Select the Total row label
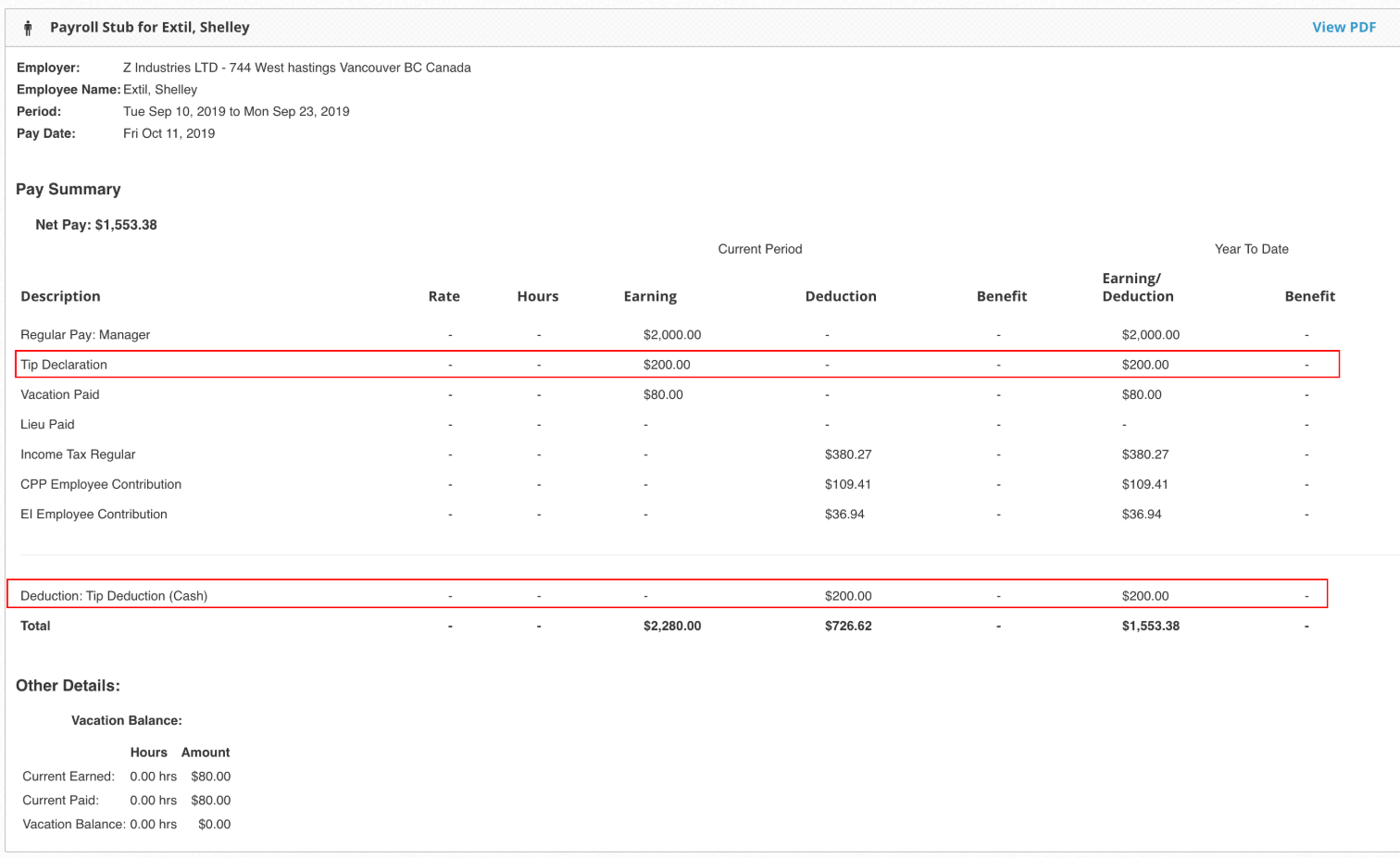Viewport: 1400px width, 858px height. (35, 626)
